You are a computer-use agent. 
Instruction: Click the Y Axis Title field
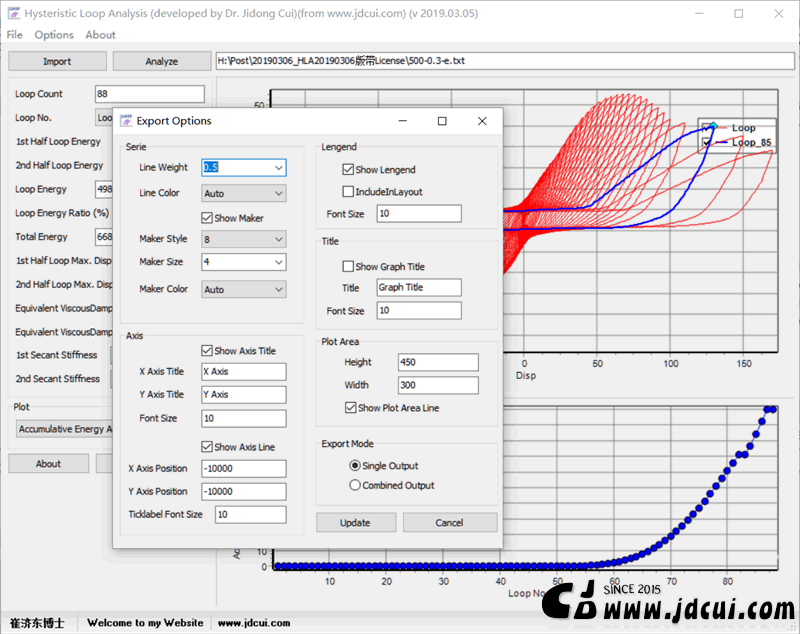pos(244,394)
